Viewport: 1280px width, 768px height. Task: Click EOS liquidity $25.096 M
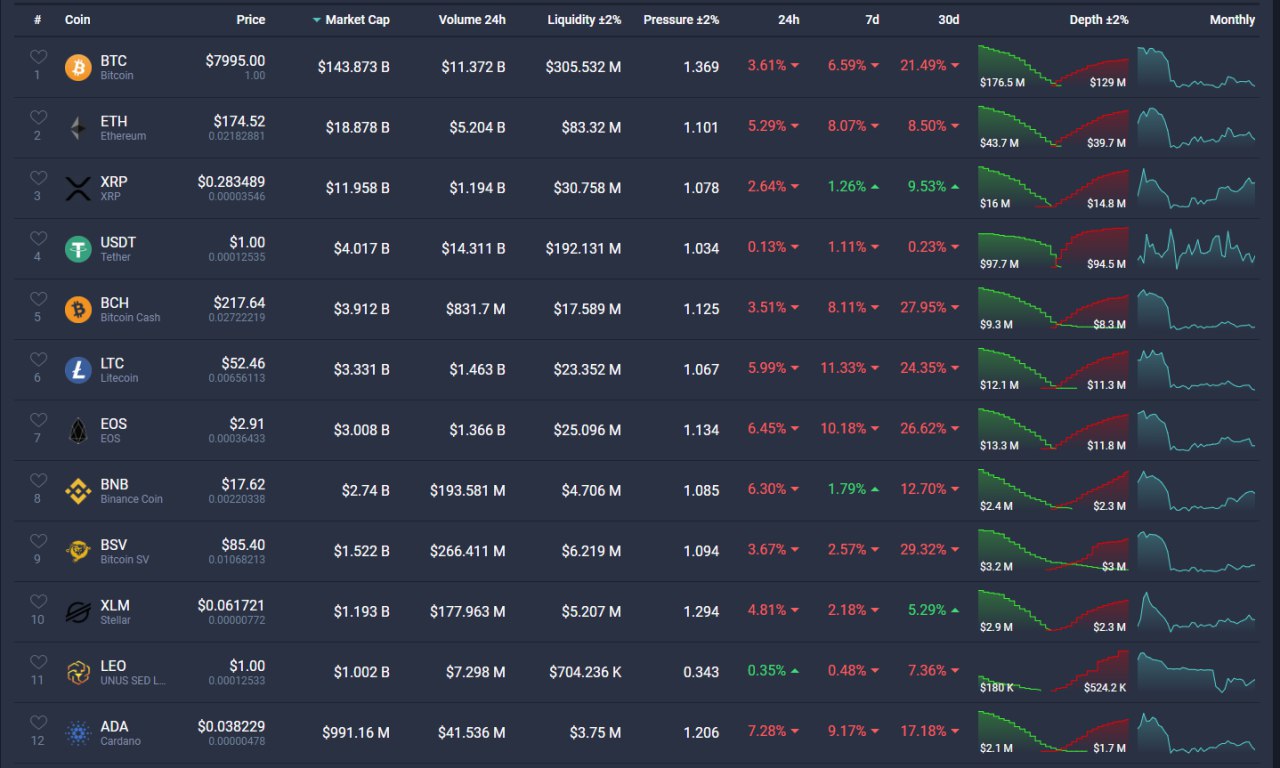587,430
